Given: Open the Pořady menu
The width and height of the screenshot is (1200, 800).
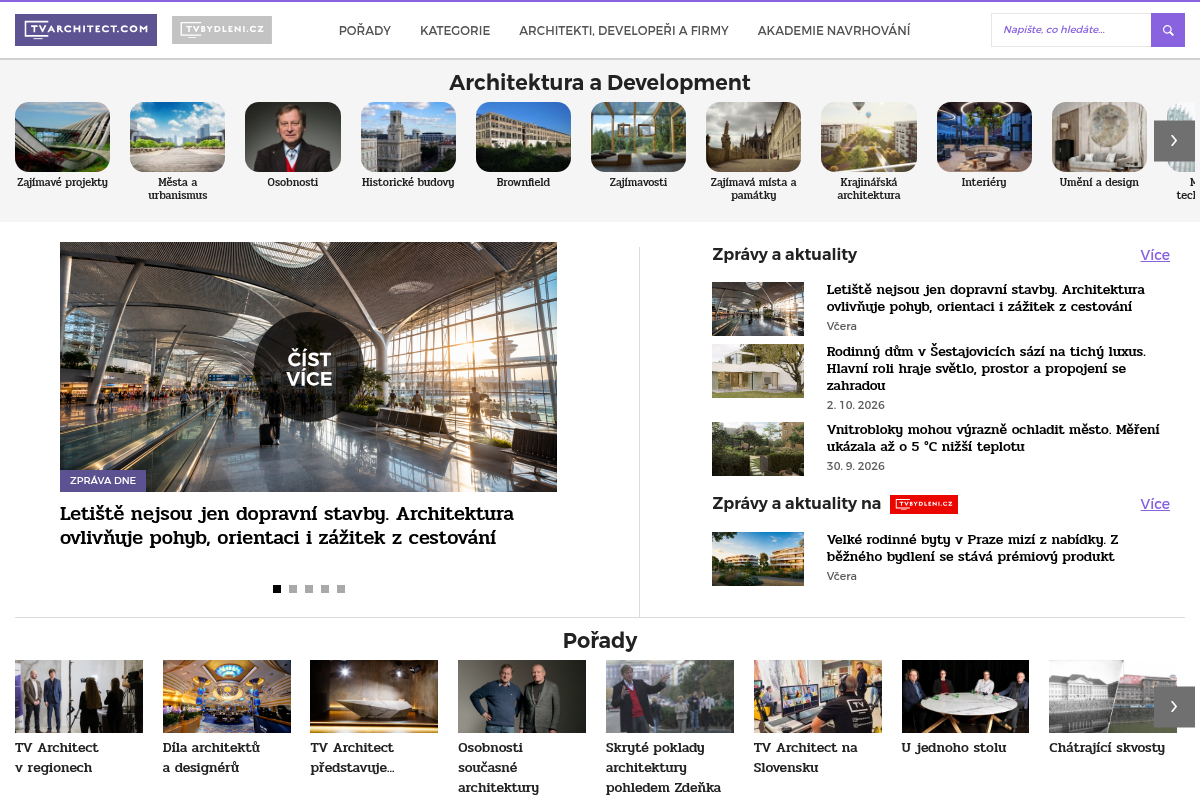Looking at the screenshot, I should (x=365, y=31).
